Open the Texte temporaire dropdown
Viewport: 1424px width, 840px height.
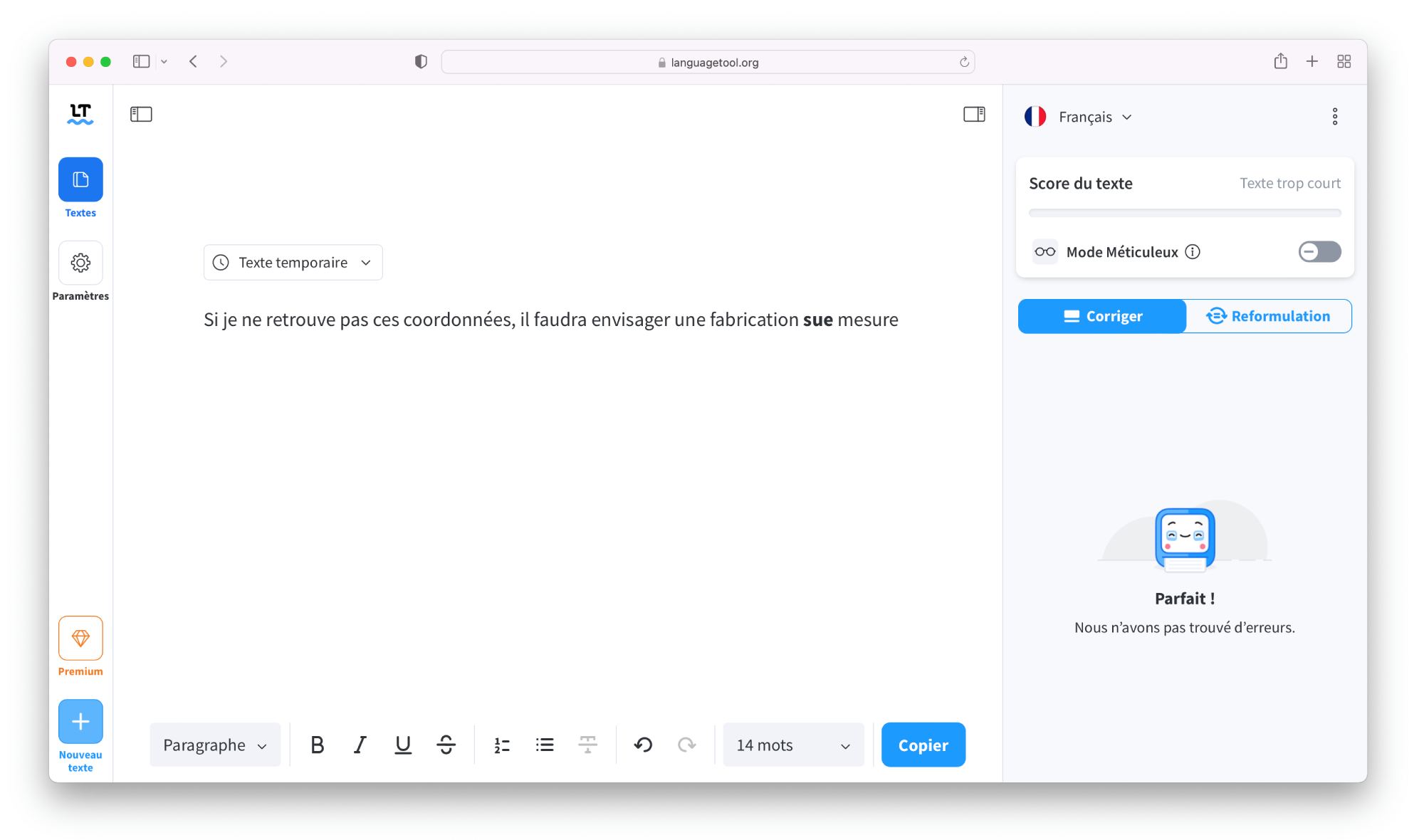tap(293, 262)
